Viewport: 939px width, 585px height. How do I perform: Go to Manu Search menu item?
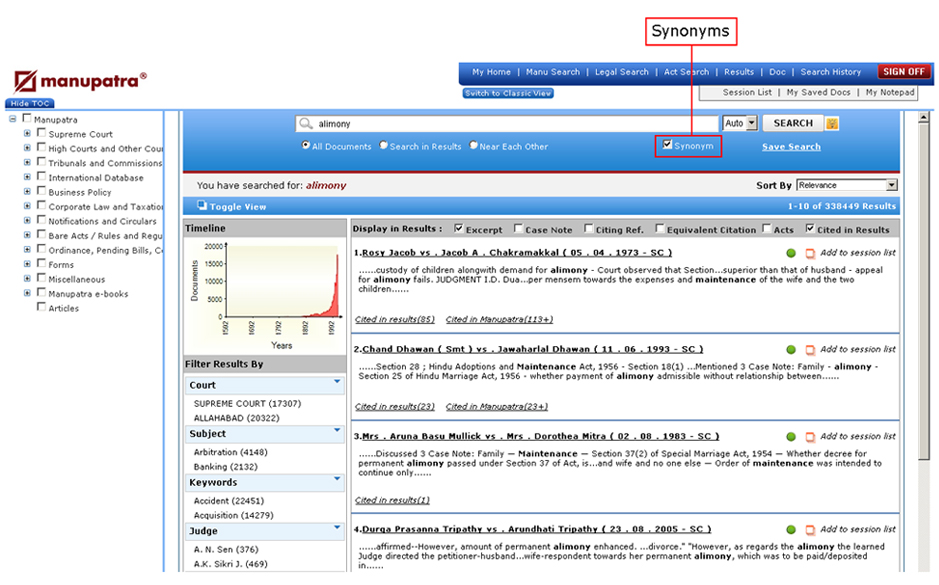point(553,72)
